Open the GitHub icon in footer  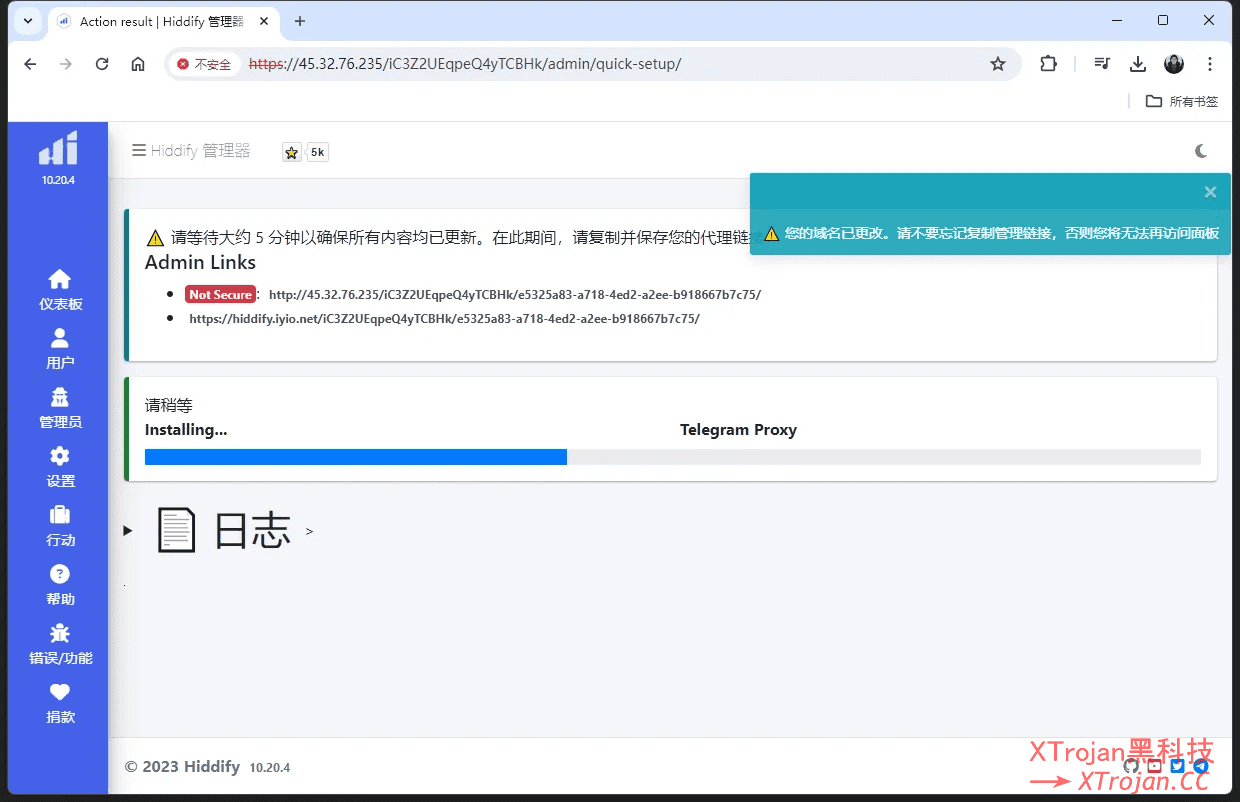point(1131,766)
